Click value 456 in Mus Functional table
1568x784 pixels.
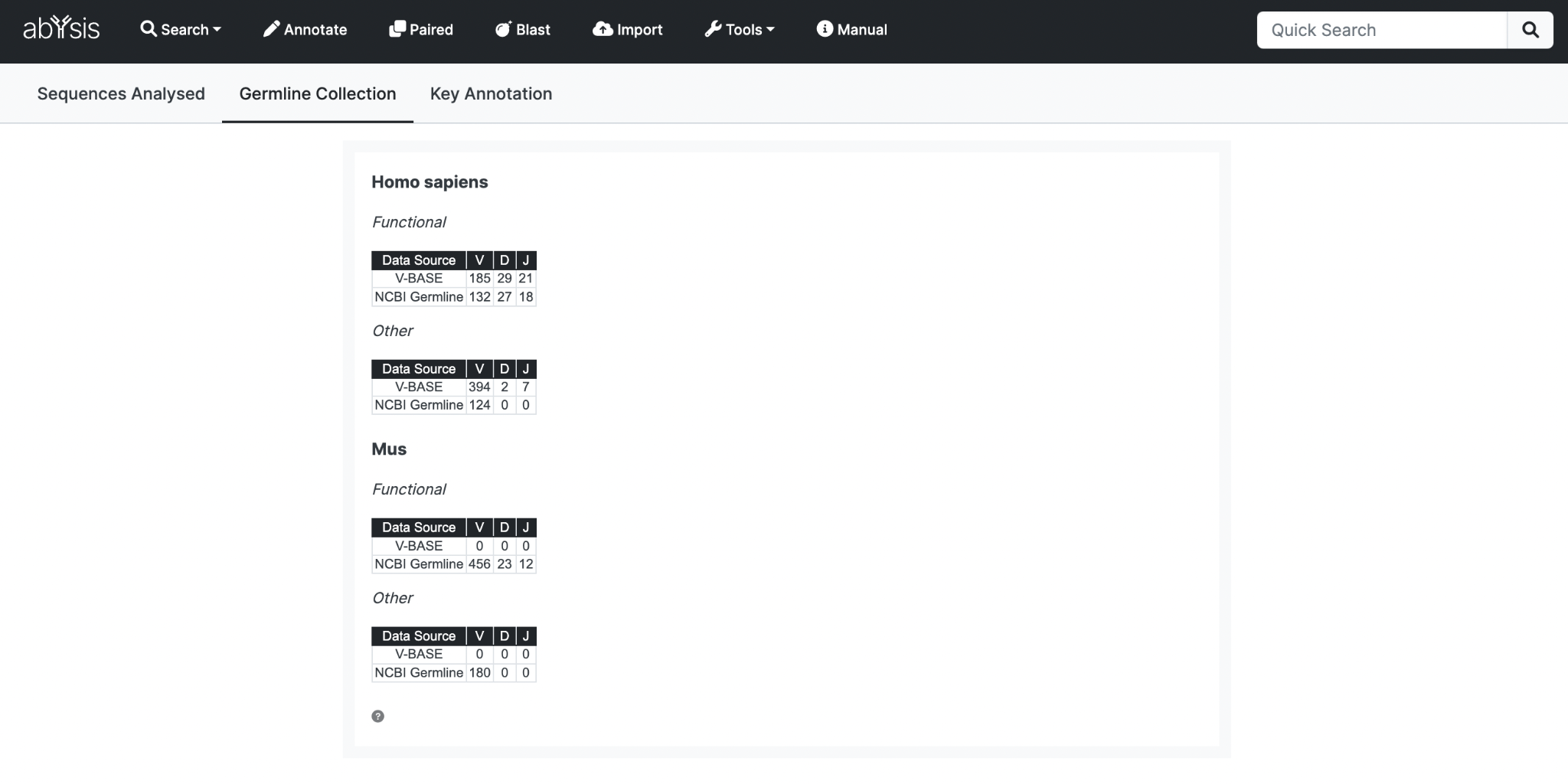click(479, 564)
